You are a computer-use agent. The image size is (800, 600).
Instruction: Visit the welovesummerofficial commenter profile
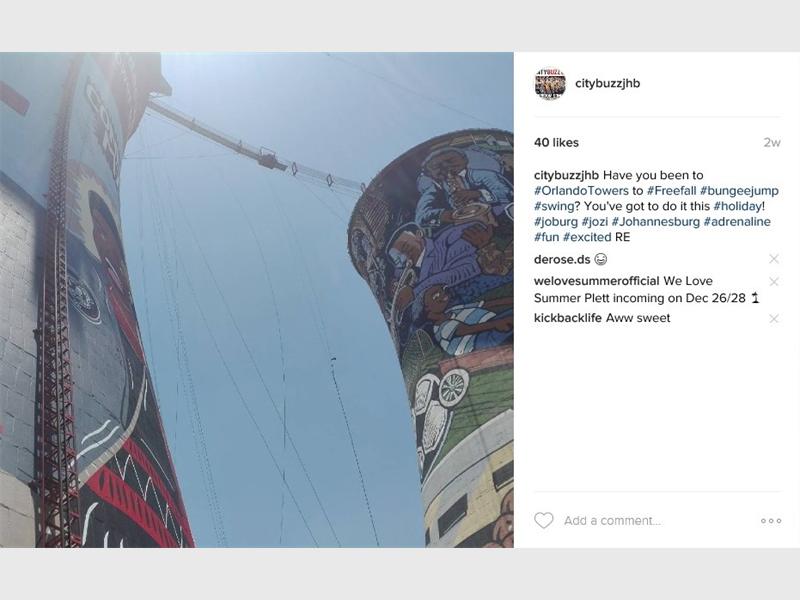(x=596, y=281)
